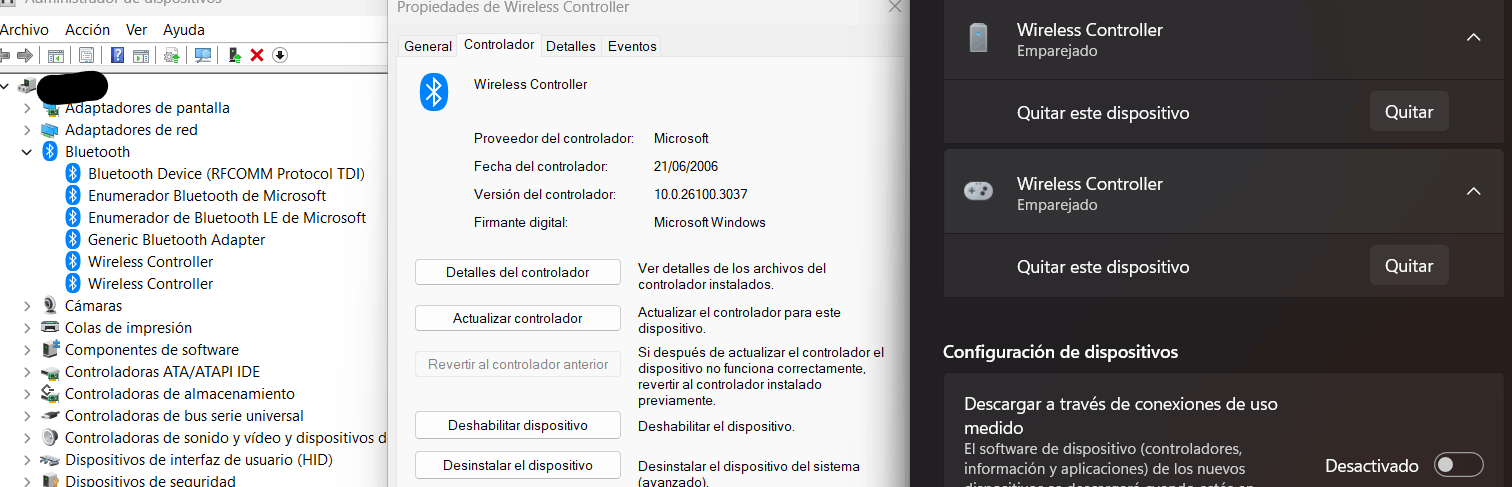Click the Adaptadores de pantalla category icon
This screenshot has width=1512, height=487.
pyautogui.click(x=50, y=108)
